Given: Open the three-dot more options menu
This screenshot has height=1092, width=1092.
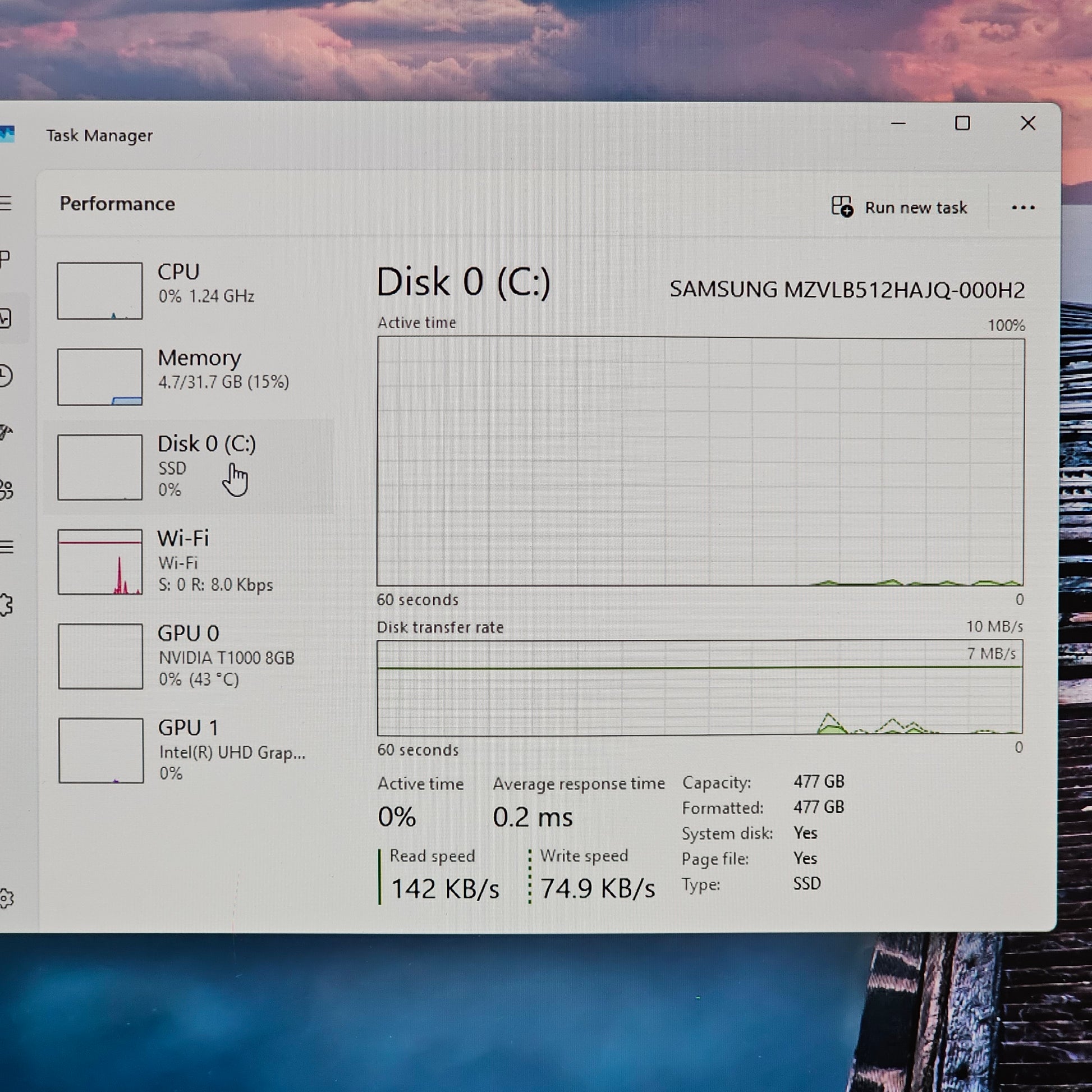Looking at the screenshot, I should (x=1023, y=208).
